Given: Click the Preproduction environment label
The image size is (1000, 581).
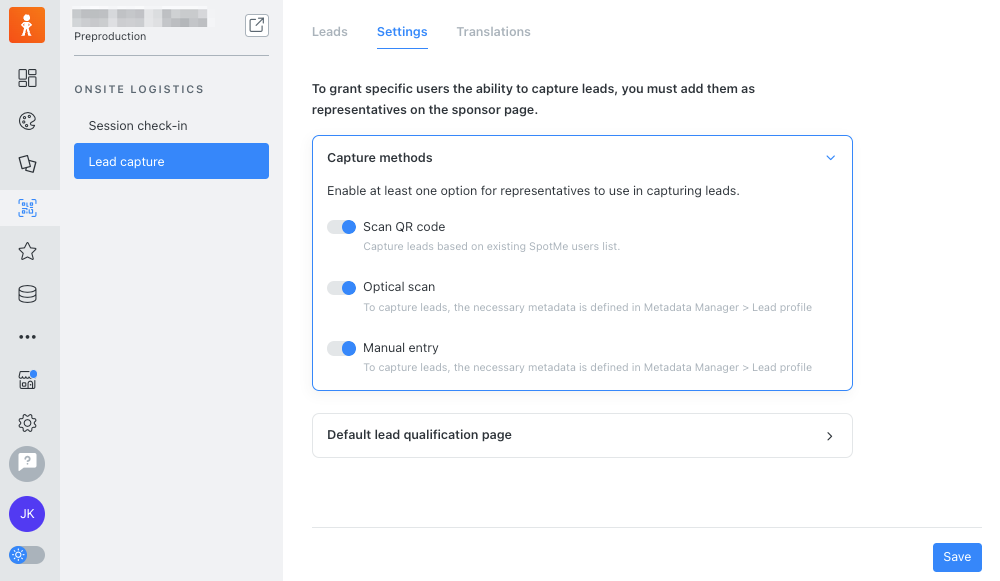Looking at the screenshot, I should [110, 36].
